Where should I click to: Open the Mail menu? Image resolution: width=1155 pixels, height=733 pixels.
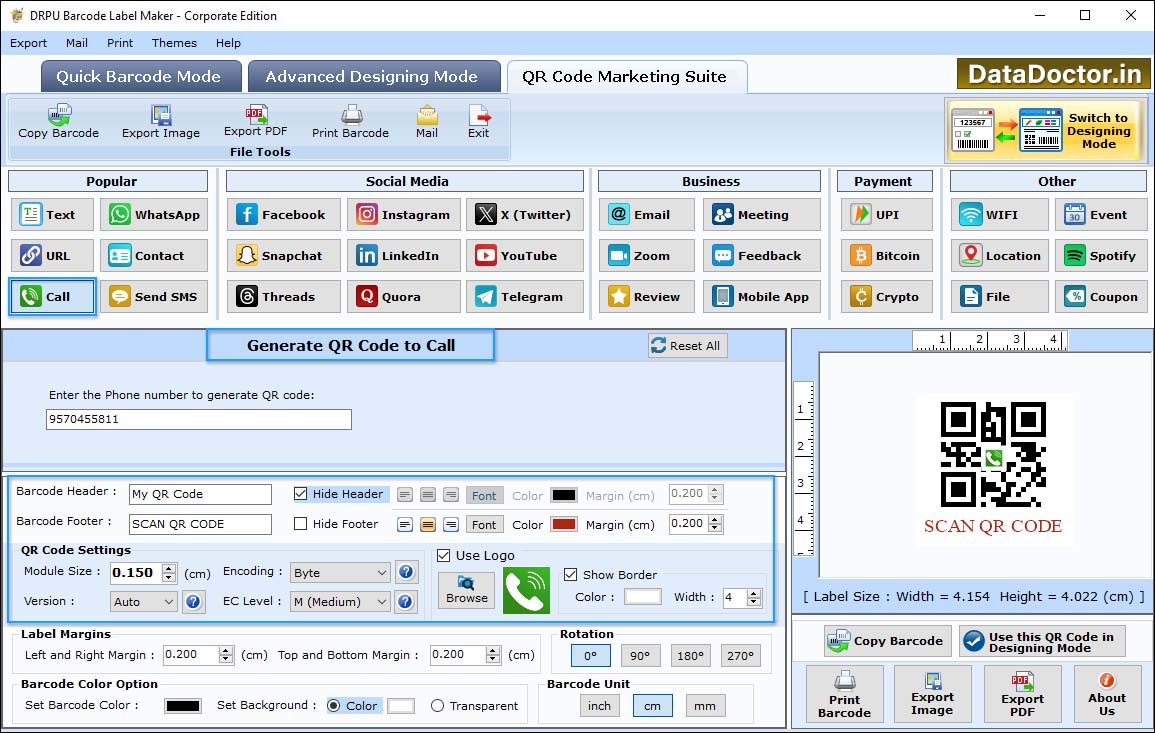(77, 43)
